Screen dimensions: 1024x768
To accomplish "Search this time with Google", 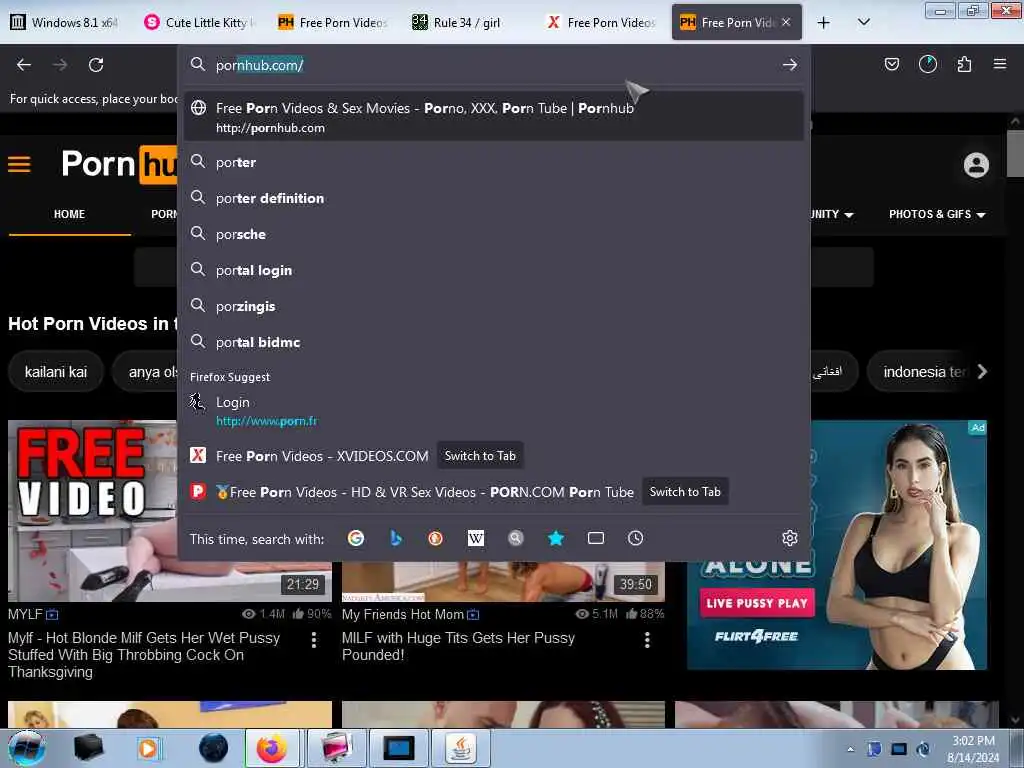I will [x=356, y=538].
